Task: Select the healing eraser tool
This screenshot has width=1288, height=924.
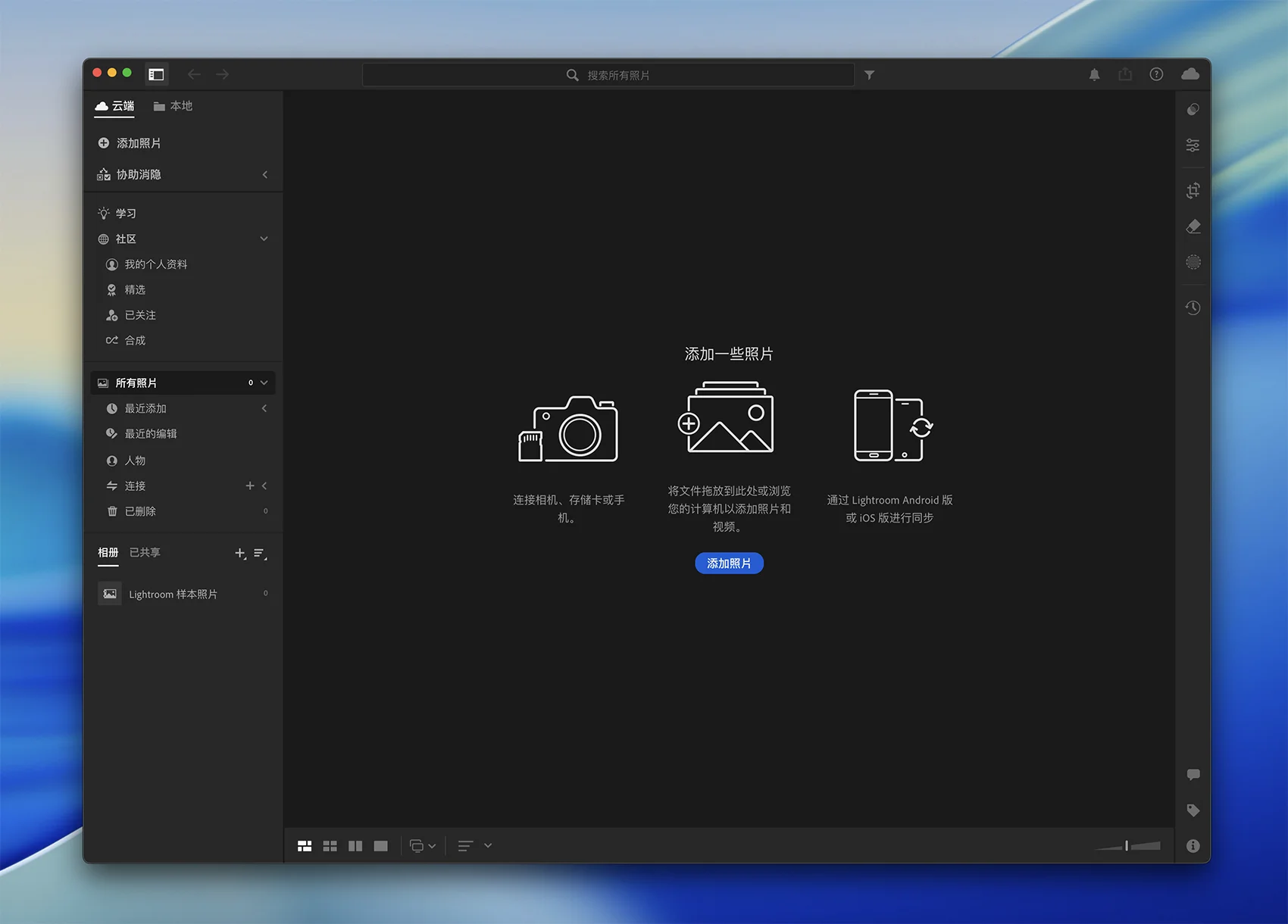Action: tap(1193, 226)
